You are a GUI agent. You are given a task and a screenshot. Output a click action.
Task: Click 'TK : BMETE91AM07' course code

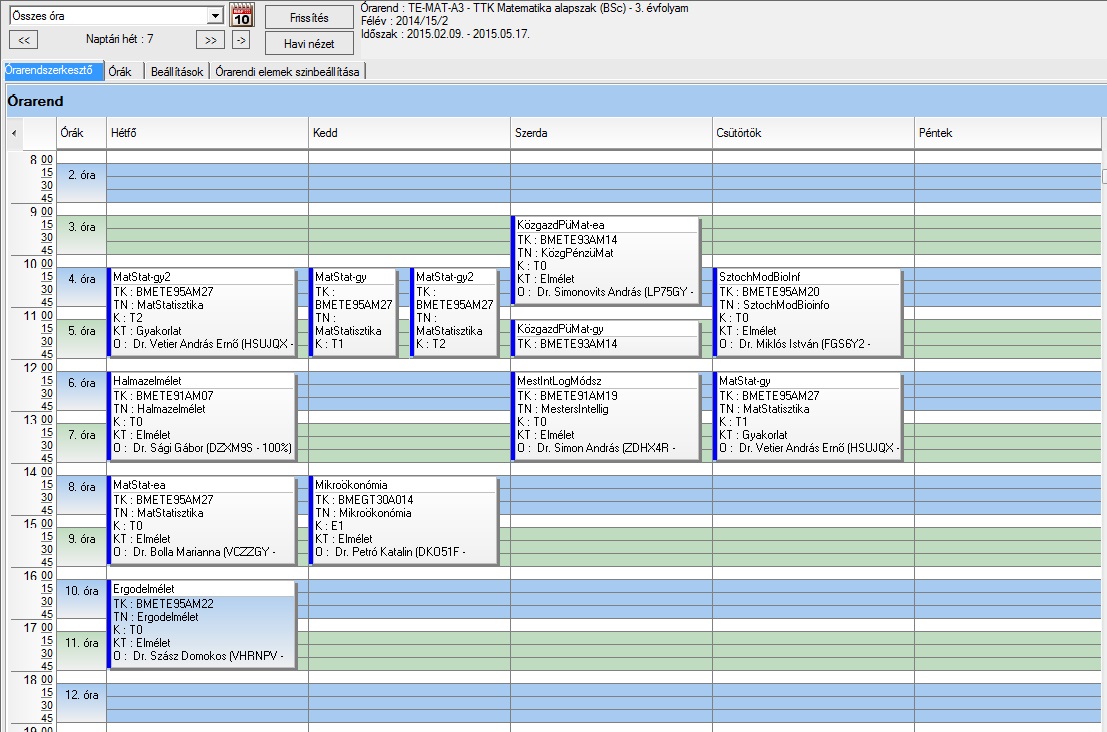click(x=163, y=396)
